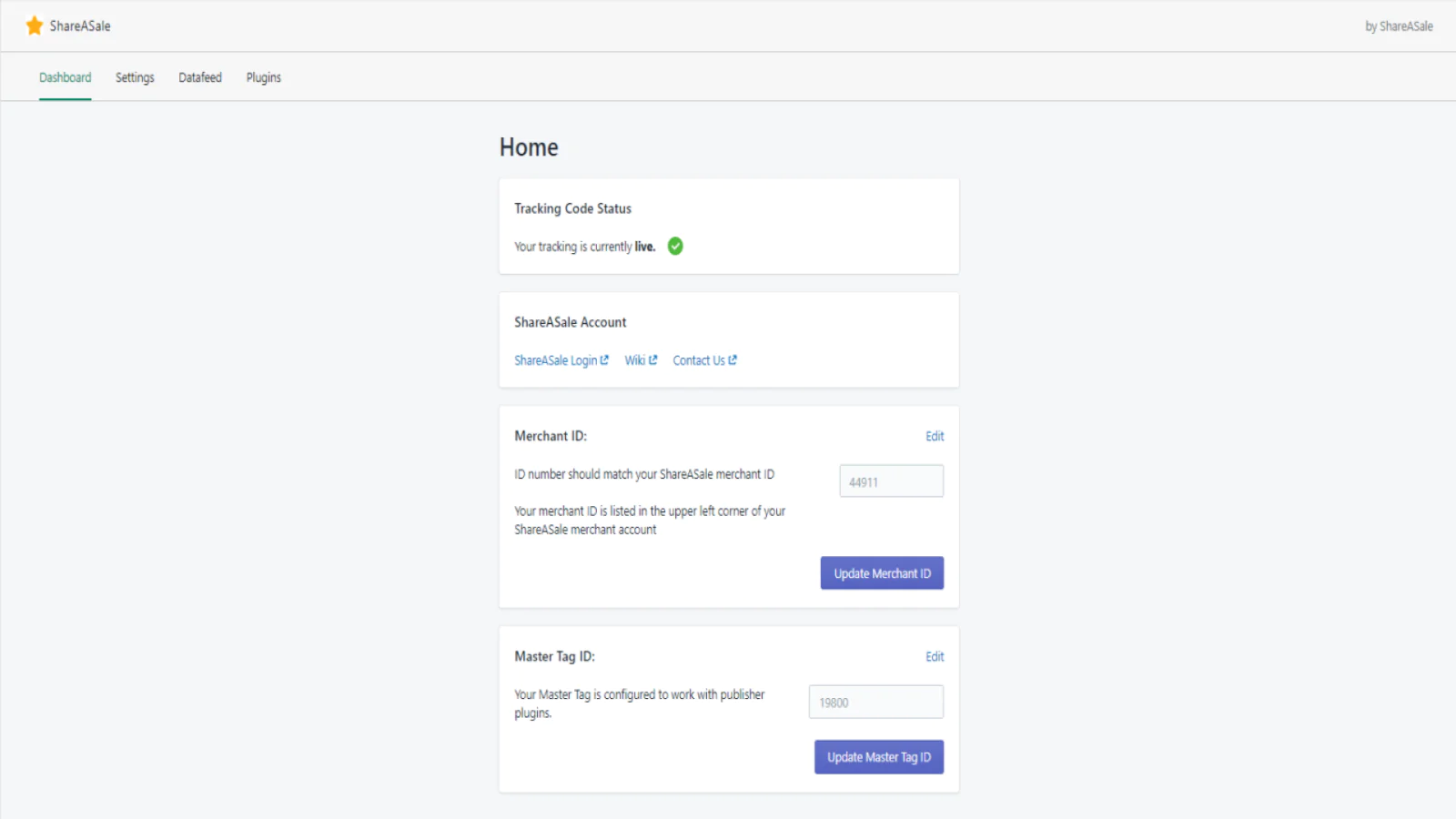Click the green tracking live checkmark icon
Image resolution: width=1456 pixels, height=819 pixels.
675,246
